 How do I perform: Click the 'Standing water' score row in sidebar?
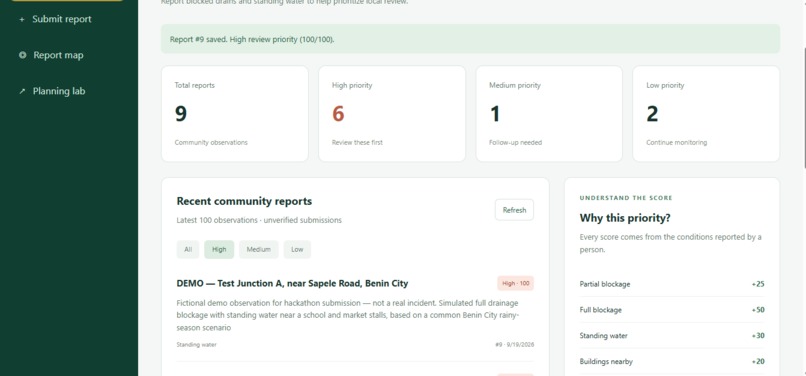672,335
